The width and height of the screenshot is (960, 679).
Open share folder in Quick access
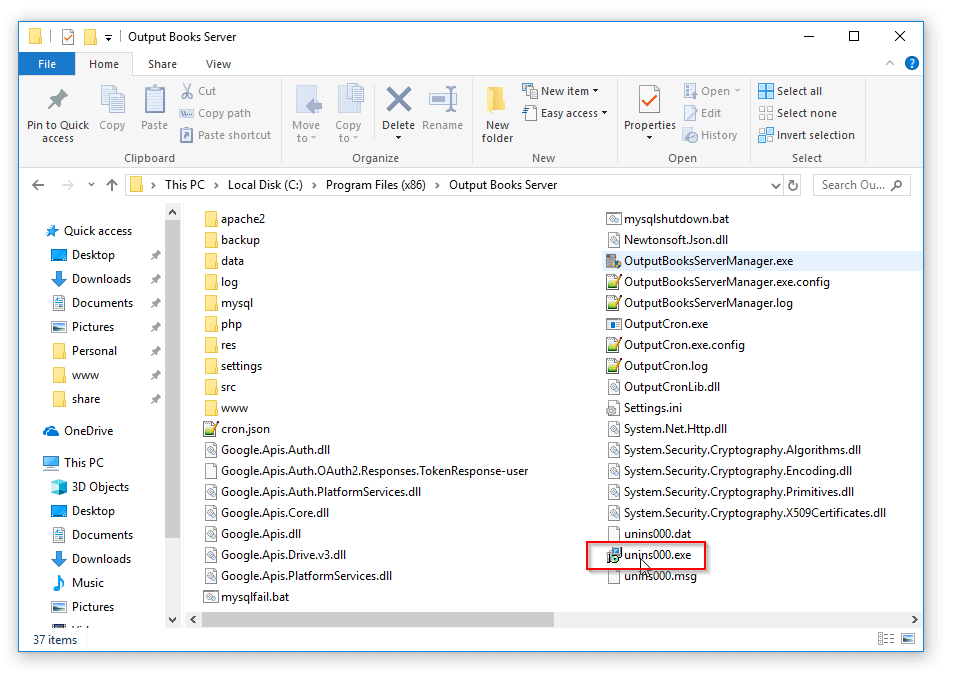[x=77, y=399]
